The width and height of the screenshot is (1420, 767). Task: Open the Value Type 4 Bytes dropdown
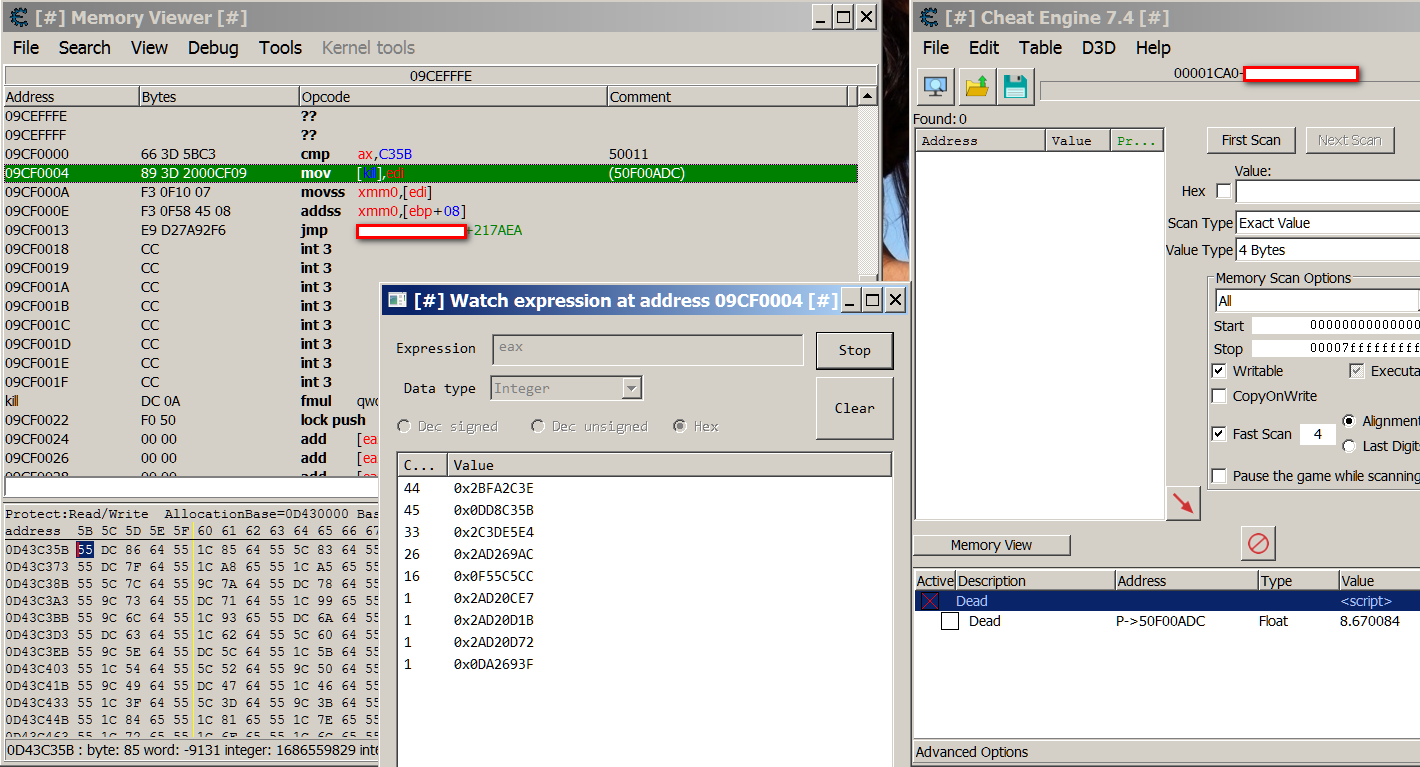point(1327,250)
